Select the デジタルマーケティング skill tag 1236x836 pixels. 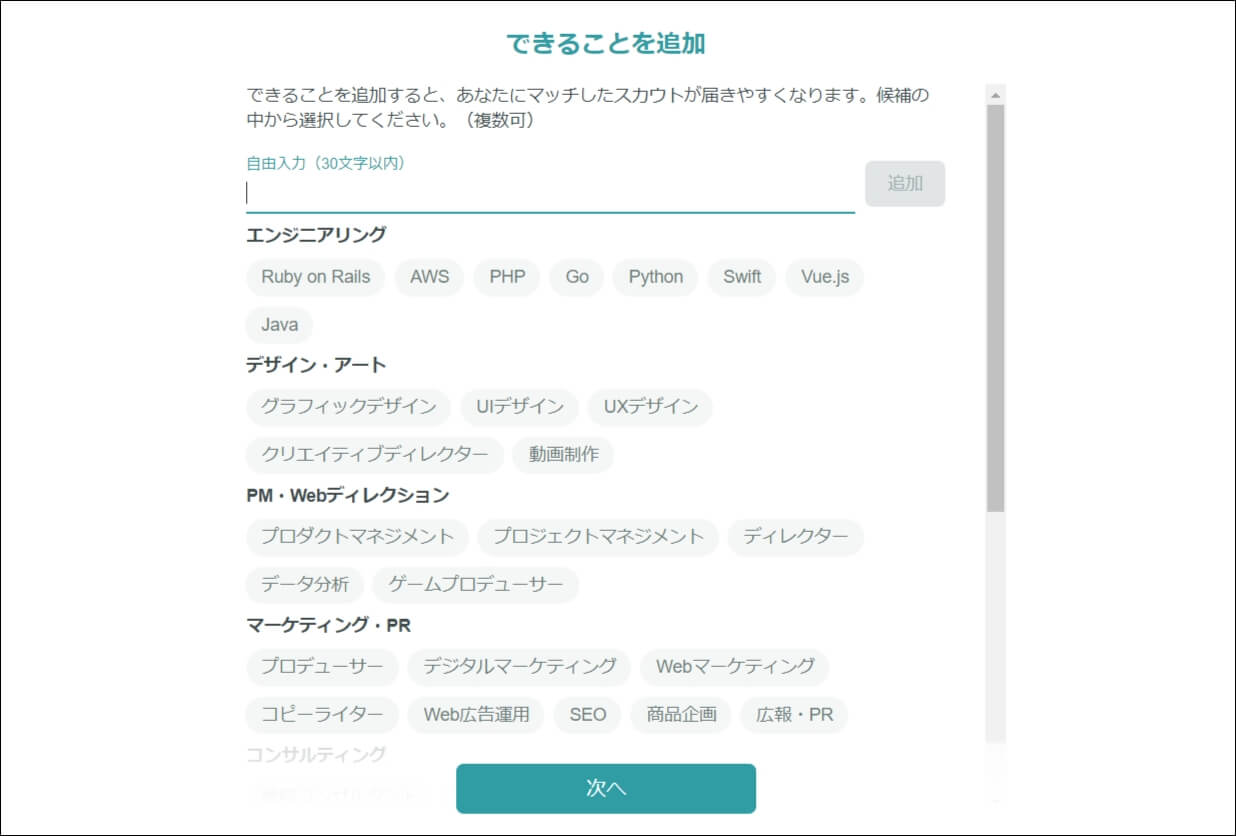coord(516,666)
